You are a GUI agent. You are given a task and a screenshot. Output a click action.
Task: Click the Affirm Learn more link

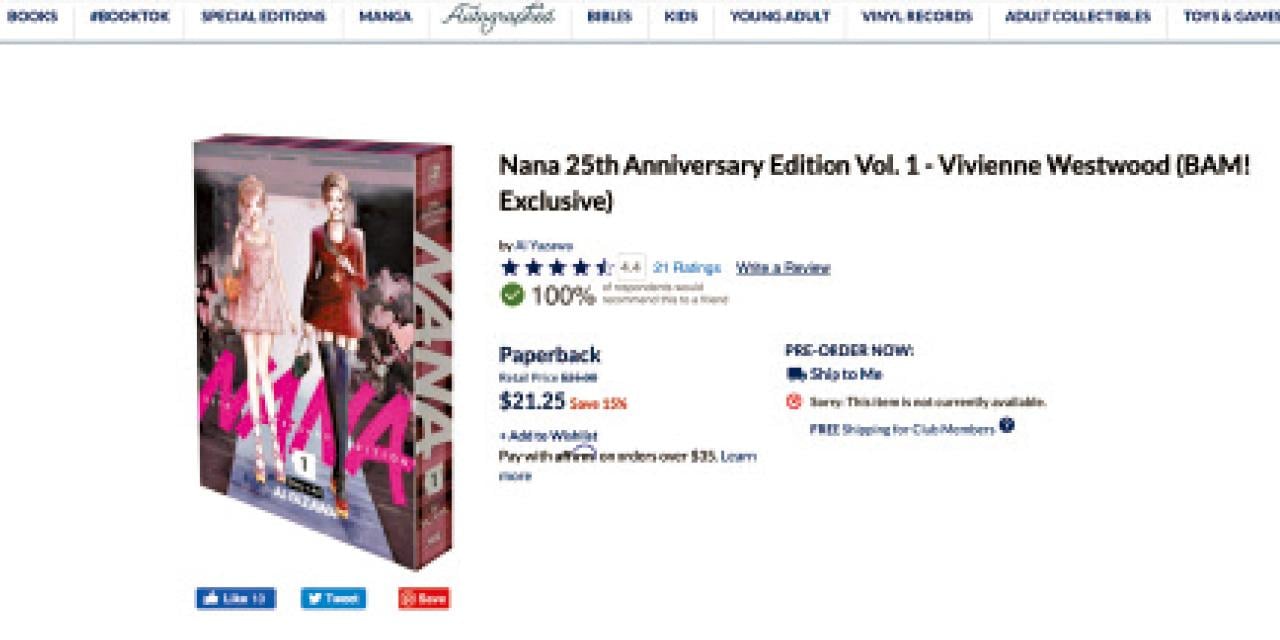click(738, 456)
